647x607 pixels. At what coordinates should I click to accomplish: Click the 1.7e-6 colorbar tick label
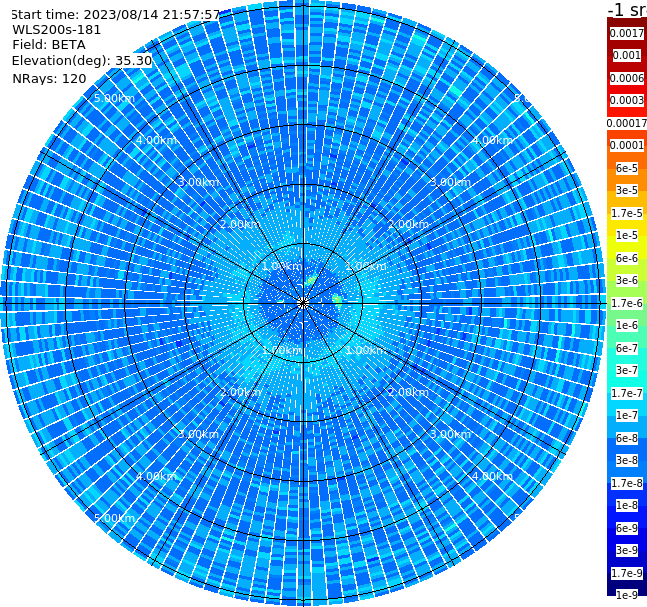(627, 303)
